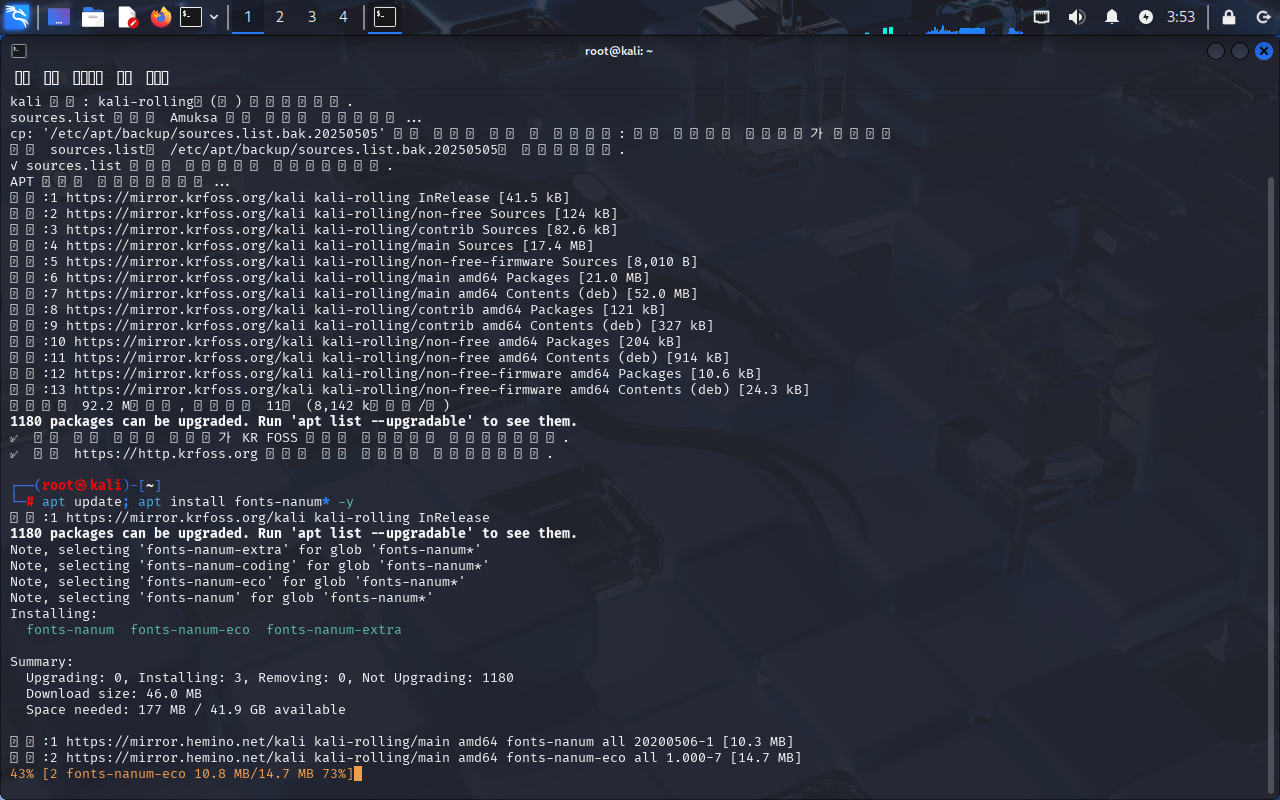Open a new terminal from panel launcher
1280x800 pixels.
click(191, 17)
